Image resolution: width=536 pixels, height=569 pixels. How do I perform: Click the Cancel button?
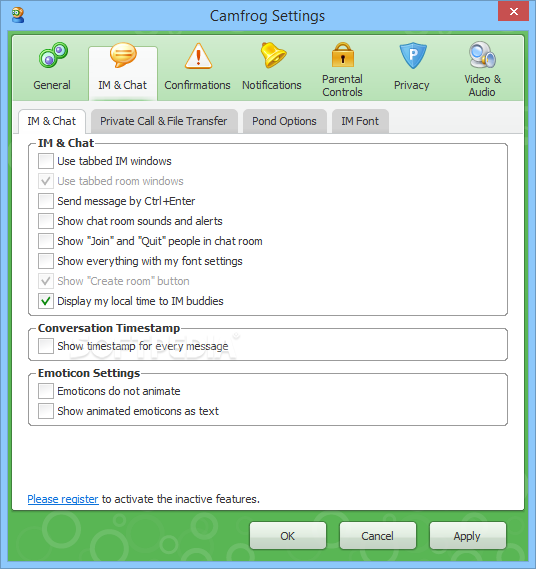pos(377,536)
